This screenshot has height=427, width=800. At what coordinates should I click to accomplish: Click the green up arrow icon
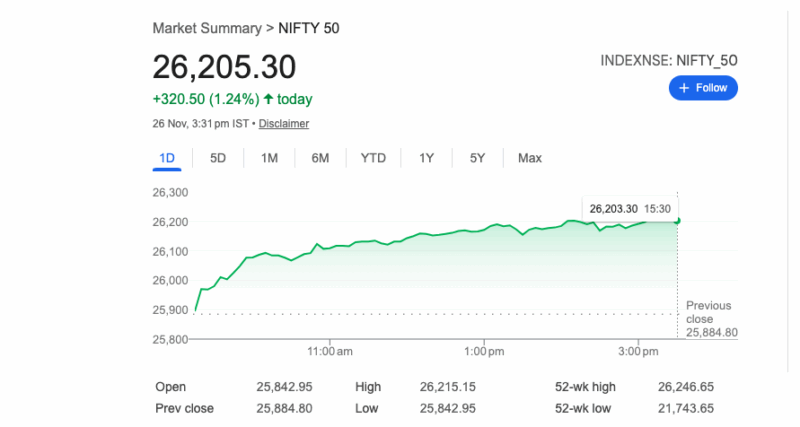pos(269,99)
